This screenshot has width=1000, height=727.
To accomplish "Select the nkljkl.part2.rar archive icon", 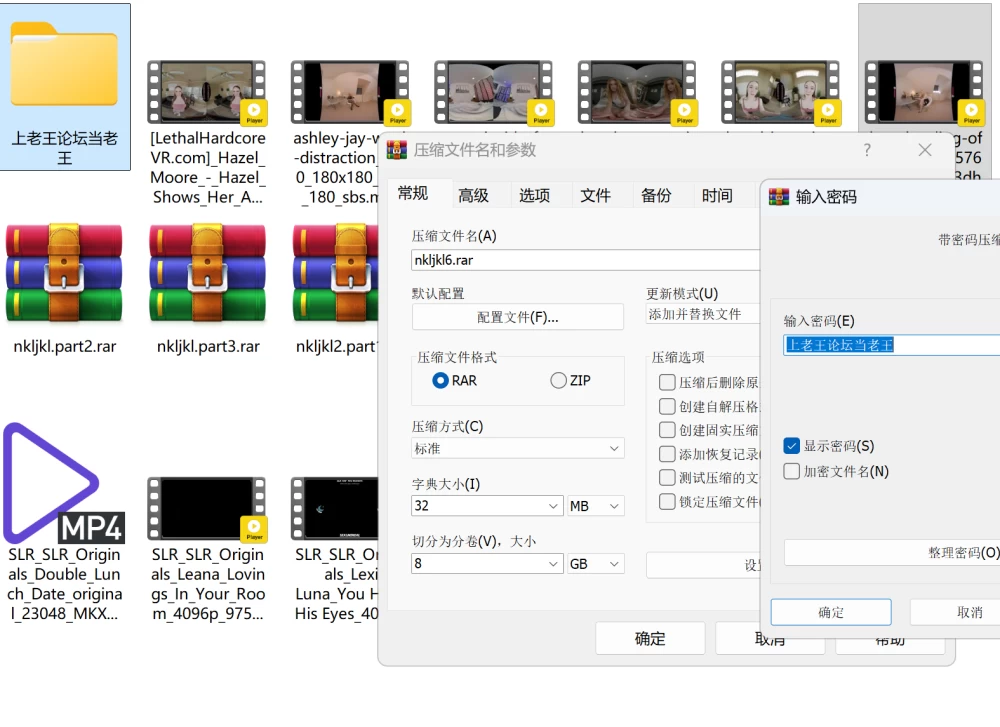I will click(x=64, y=274).
